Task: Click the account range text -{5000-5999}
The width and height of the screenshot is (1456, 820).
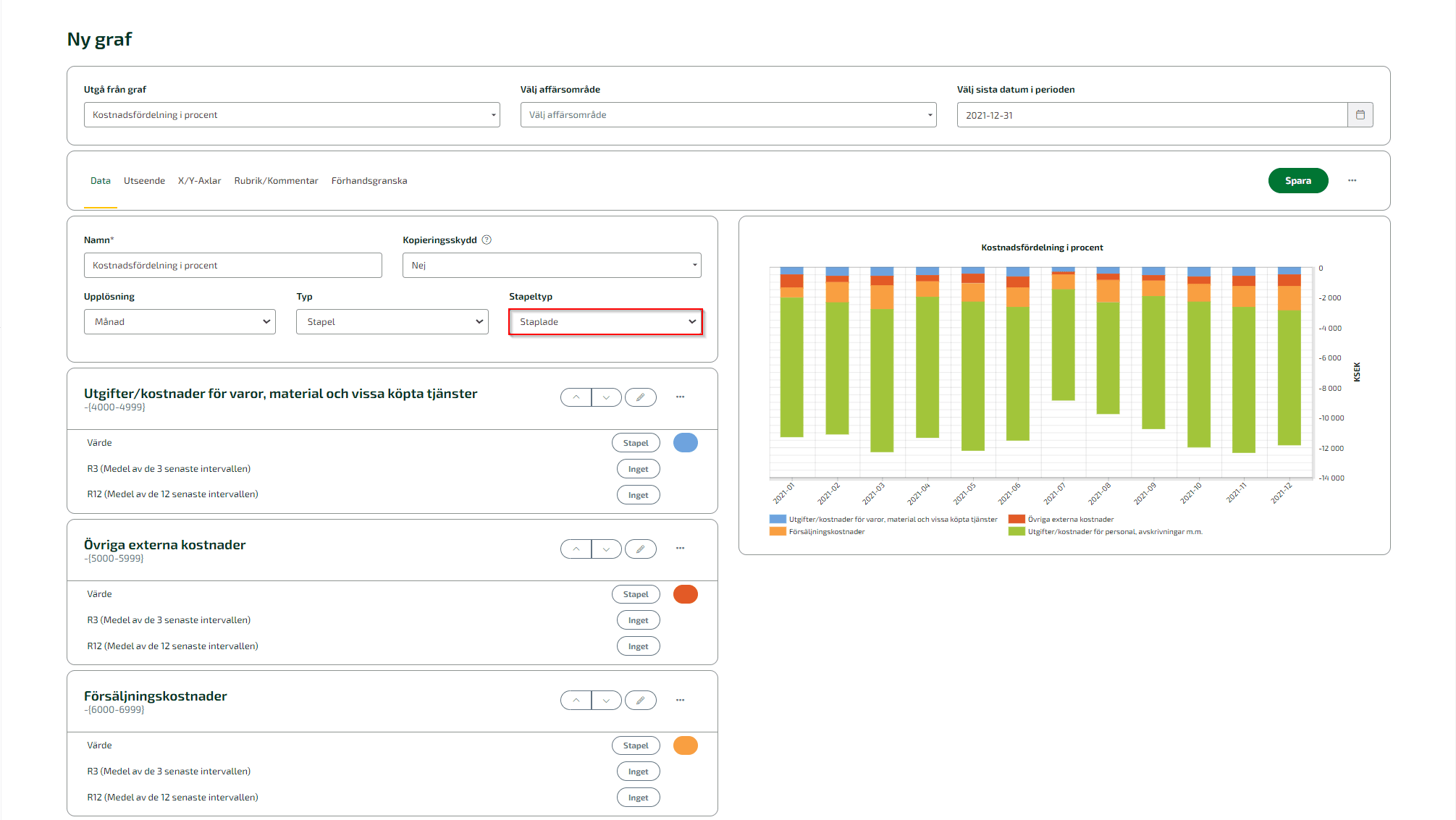Action: point(114,559)
